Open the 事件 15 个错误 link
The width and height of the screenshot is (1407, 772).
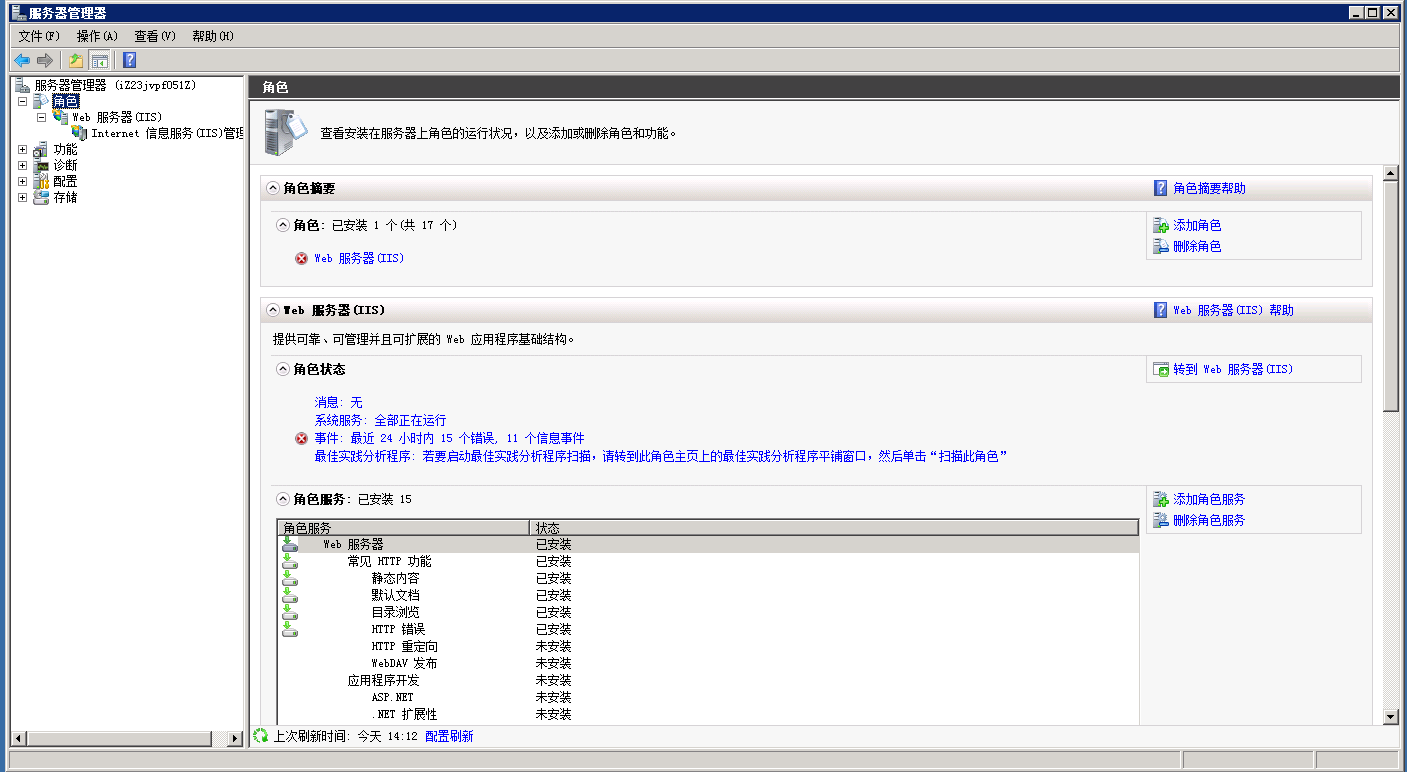tap(449, 438)
